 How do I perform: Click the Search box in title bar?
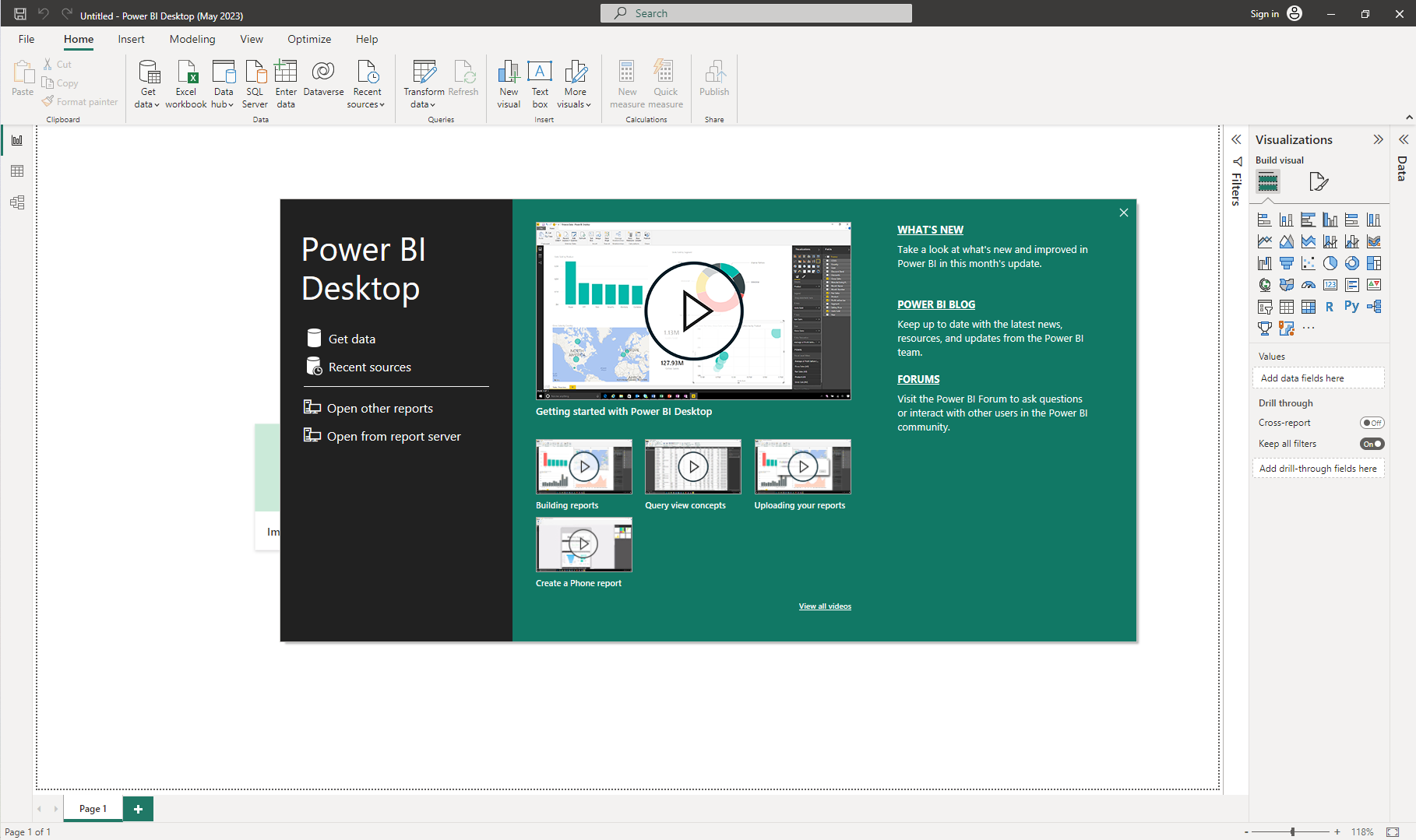pyautogui.click(x=756, y=13)
